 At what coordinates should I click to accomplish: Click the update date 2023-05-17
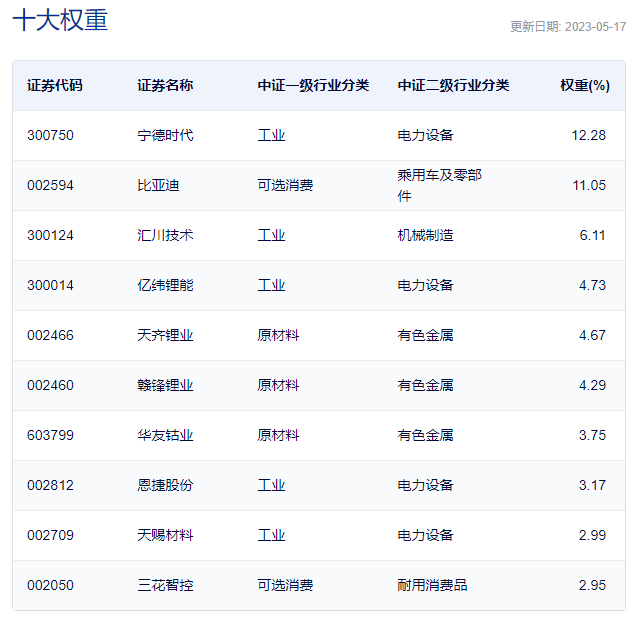(595, 27)
